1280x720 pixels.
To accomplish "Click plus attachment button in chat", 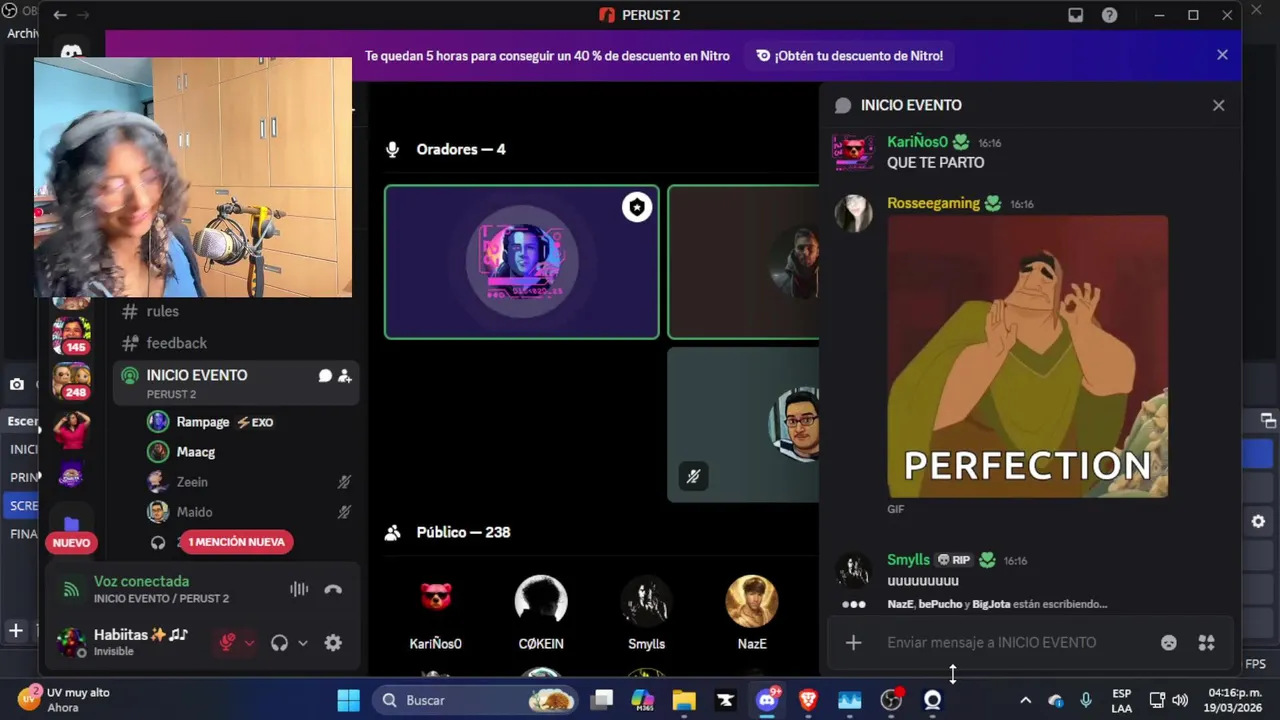I will 853,643.
